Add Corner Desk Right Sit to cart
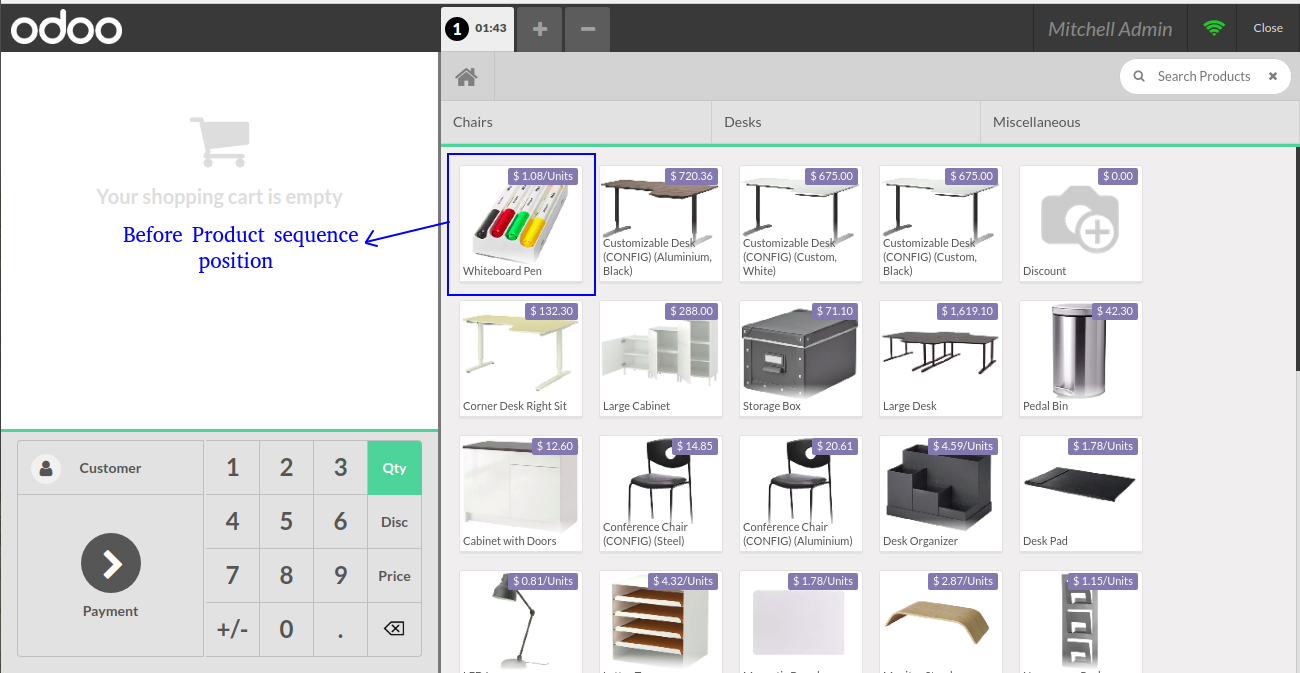The image size is (1300, 673). tap(521, 359)
